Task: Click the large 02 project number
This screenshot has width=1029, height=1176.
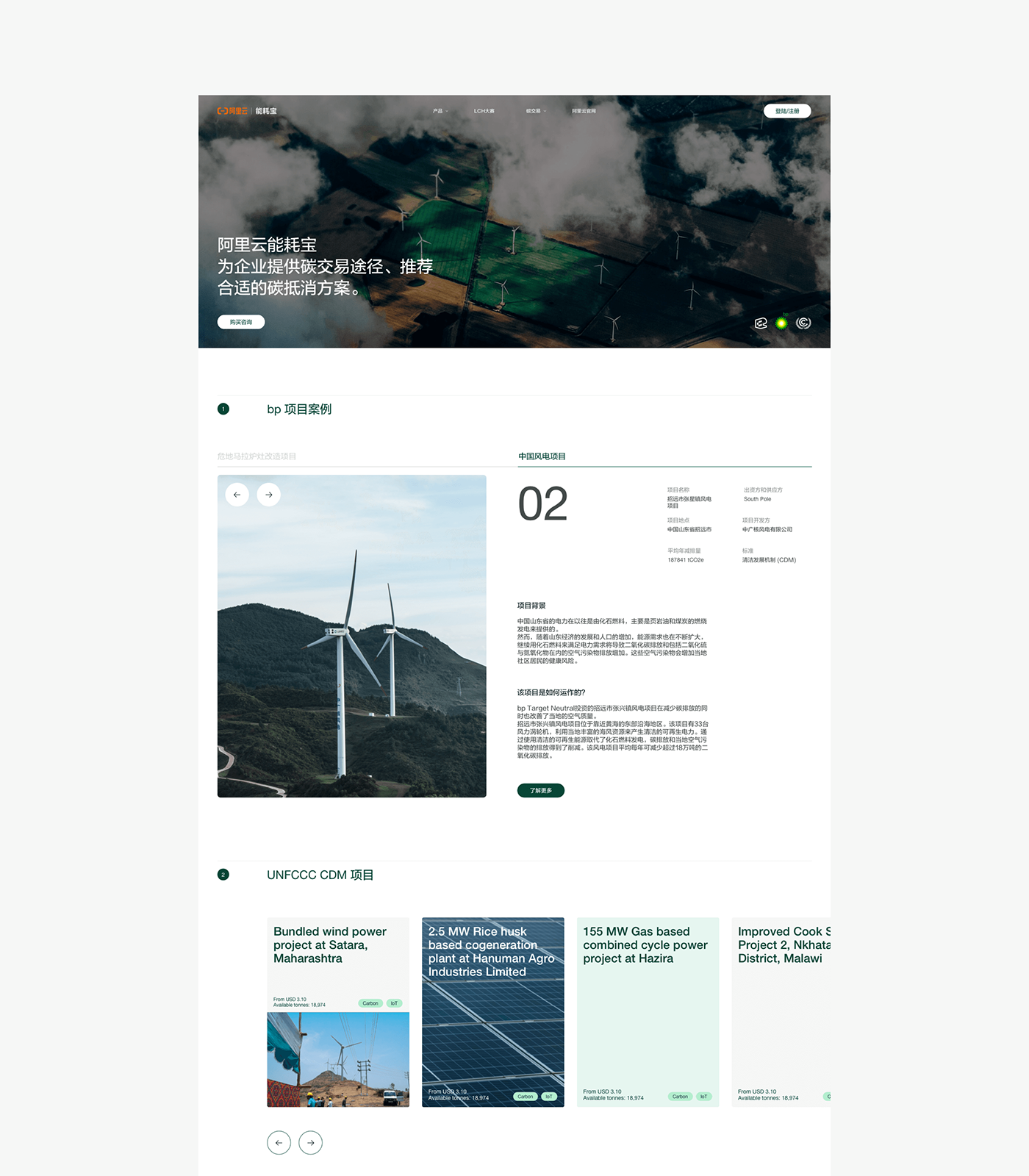Action: tap(543, 504)
